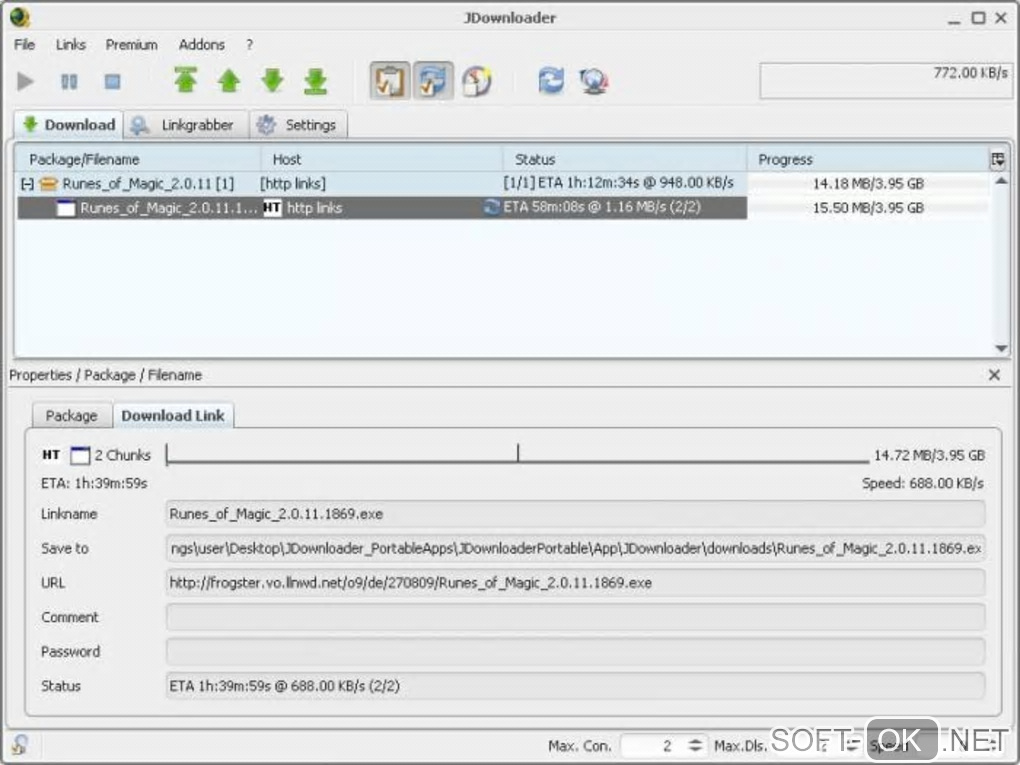Collapse the Runes_of_Magic_2.0.11 package tree
The image size is (1020, 765).
27,184
